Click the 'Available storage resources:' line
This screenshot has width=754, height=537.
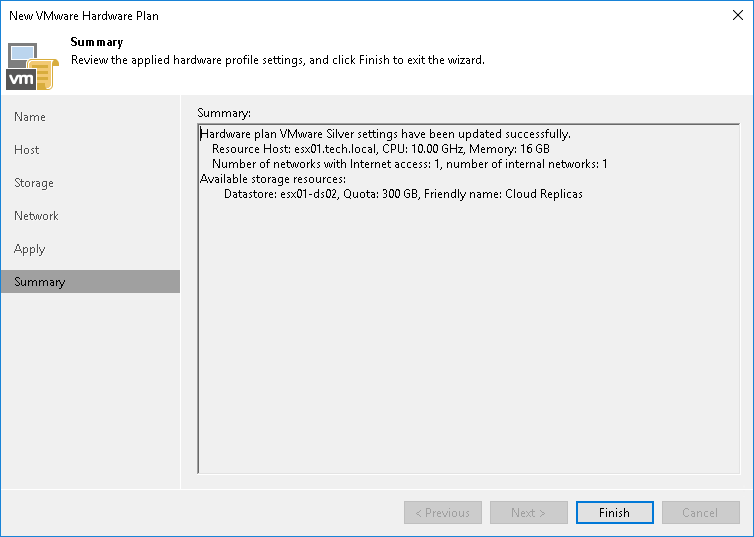273,179
